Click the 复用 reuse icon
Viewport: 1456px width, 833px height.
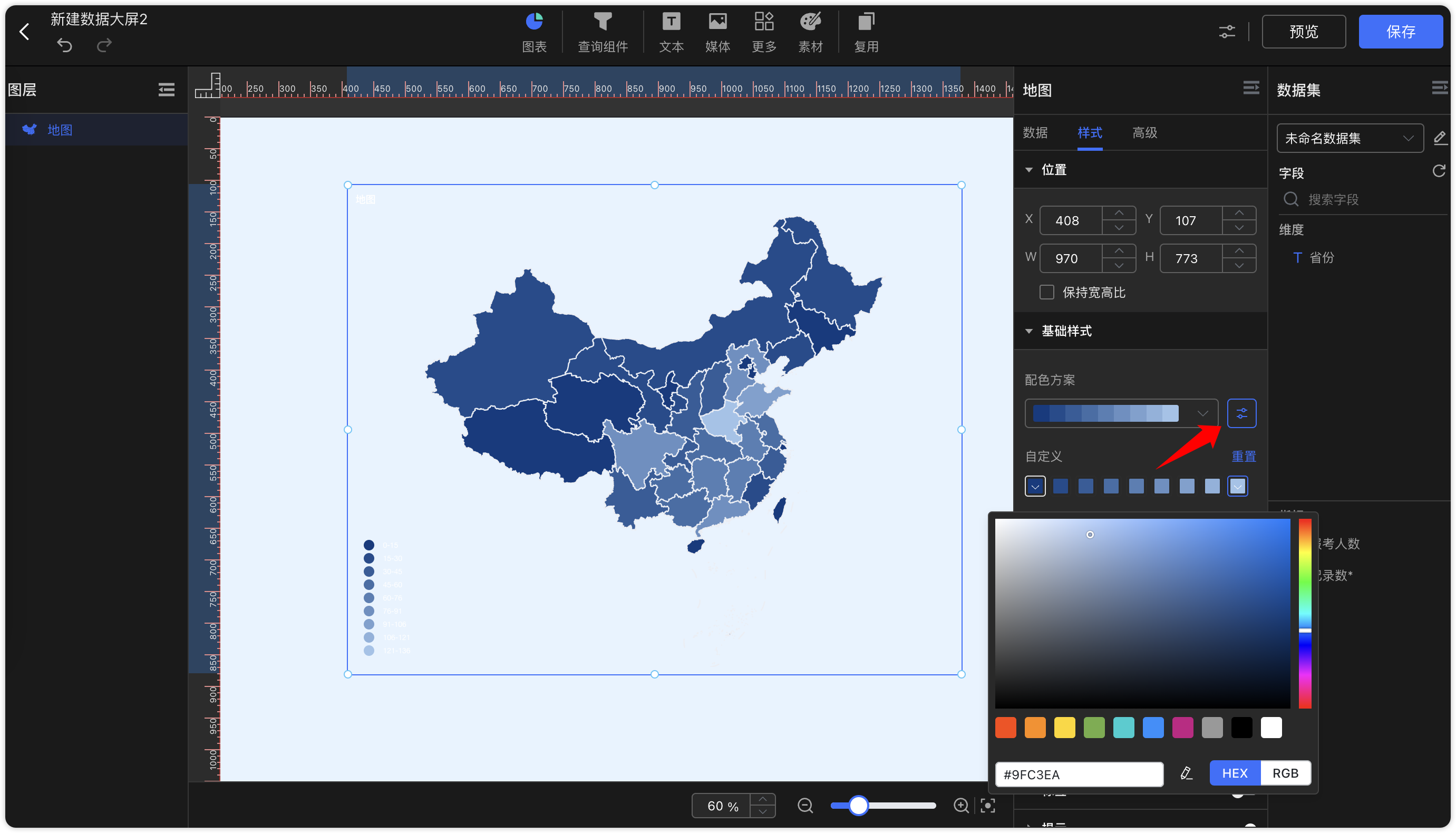(866, 33)
